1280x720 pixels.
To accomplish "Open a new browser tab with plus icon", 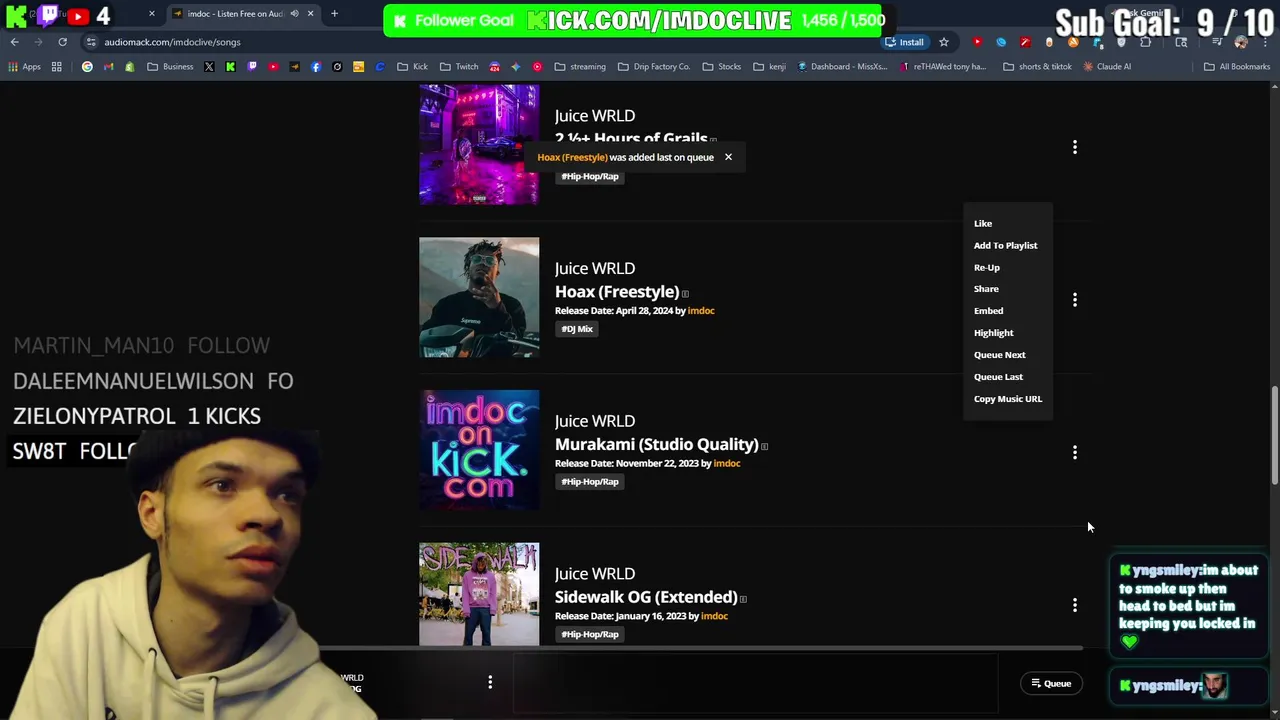I will 334,14.
